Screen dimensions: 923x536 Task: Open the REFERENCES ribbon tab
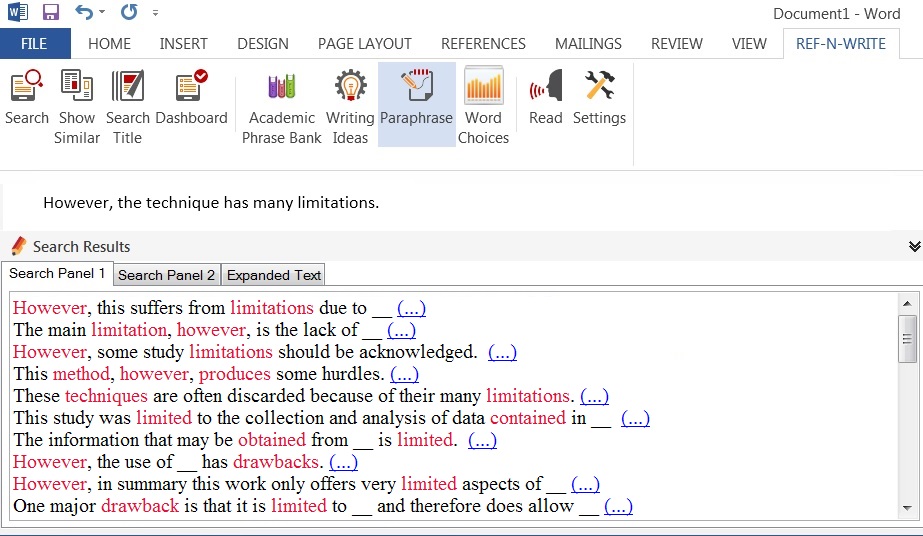[483, 44]
